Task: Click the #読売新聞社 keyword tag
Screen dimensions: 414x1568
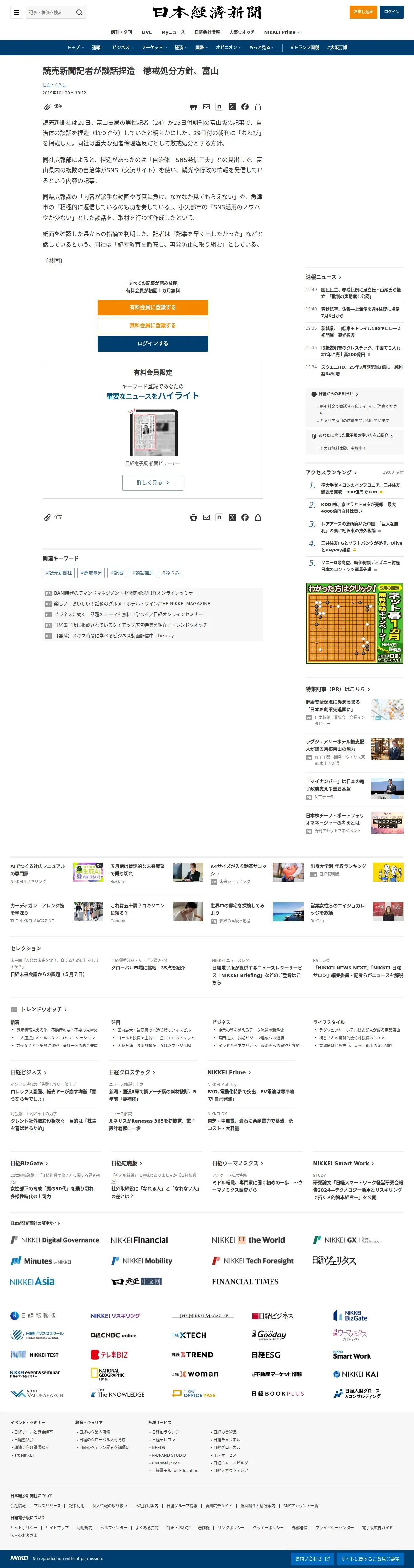Action: [58, 573]
